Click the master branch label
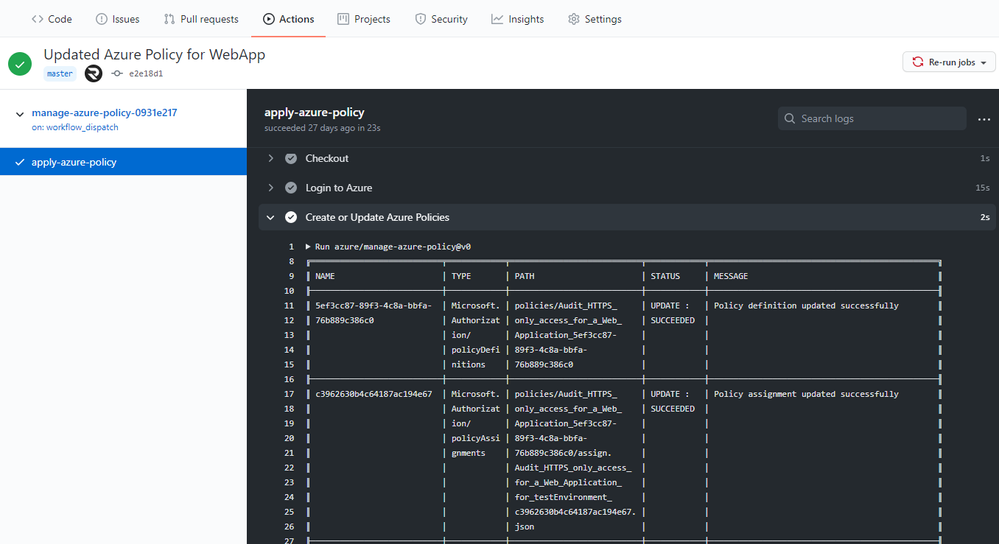Viewport: 999px width, 544px height. click(x=59, y=73)
